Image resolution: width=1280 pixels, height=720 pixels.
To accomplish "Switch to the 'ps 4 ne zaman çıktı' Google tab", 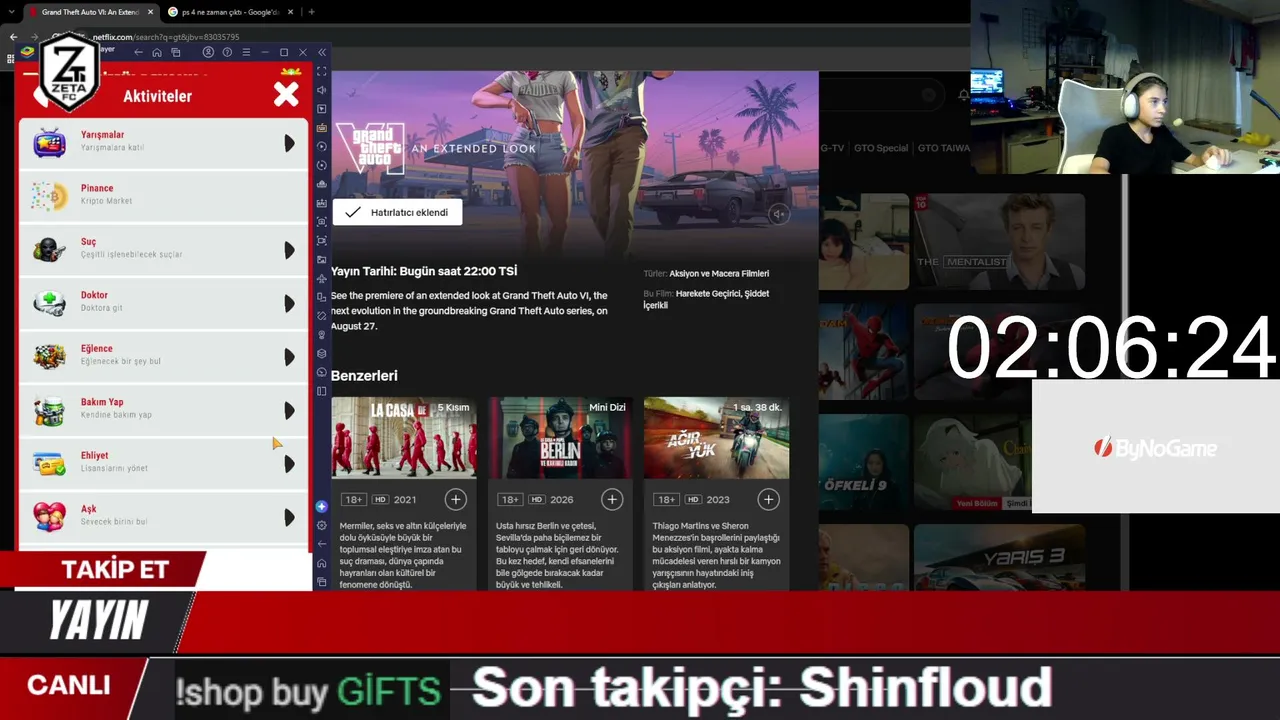I will coord(230,12).
